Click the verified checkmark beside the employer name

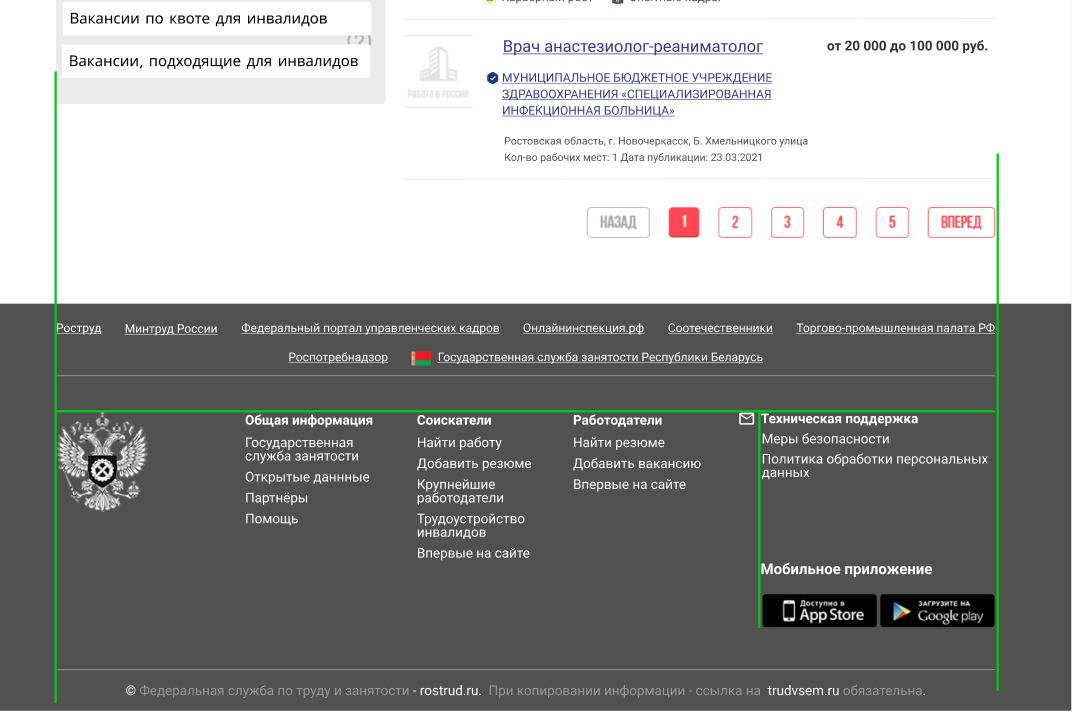tap(491, 77)
